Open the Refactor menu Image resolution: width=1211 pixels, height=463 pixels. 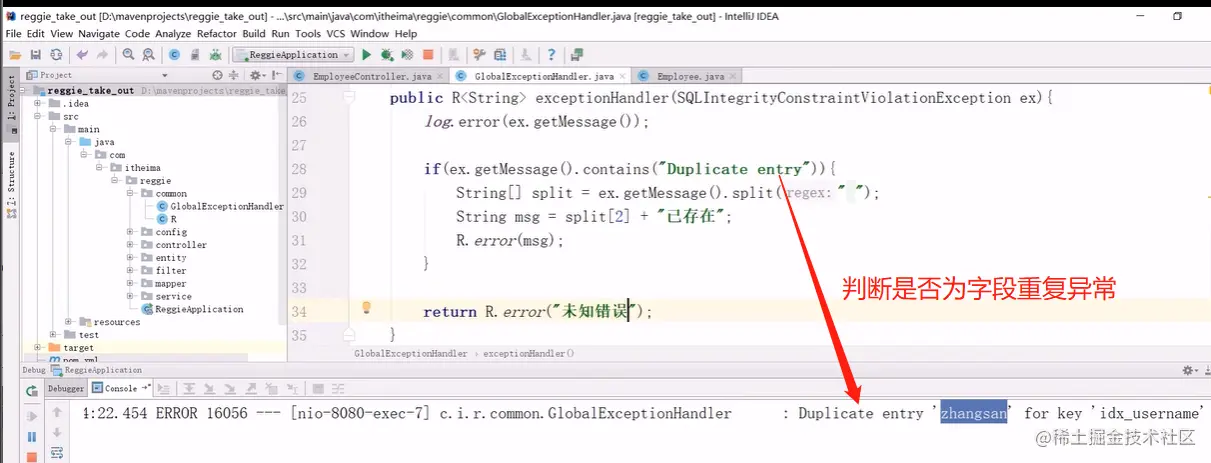216,33
